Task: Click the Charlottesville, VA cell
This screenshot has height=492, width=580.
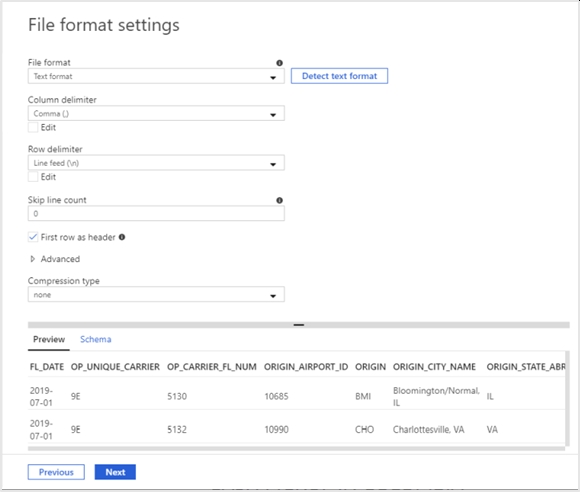Action: tap(428, 429)
